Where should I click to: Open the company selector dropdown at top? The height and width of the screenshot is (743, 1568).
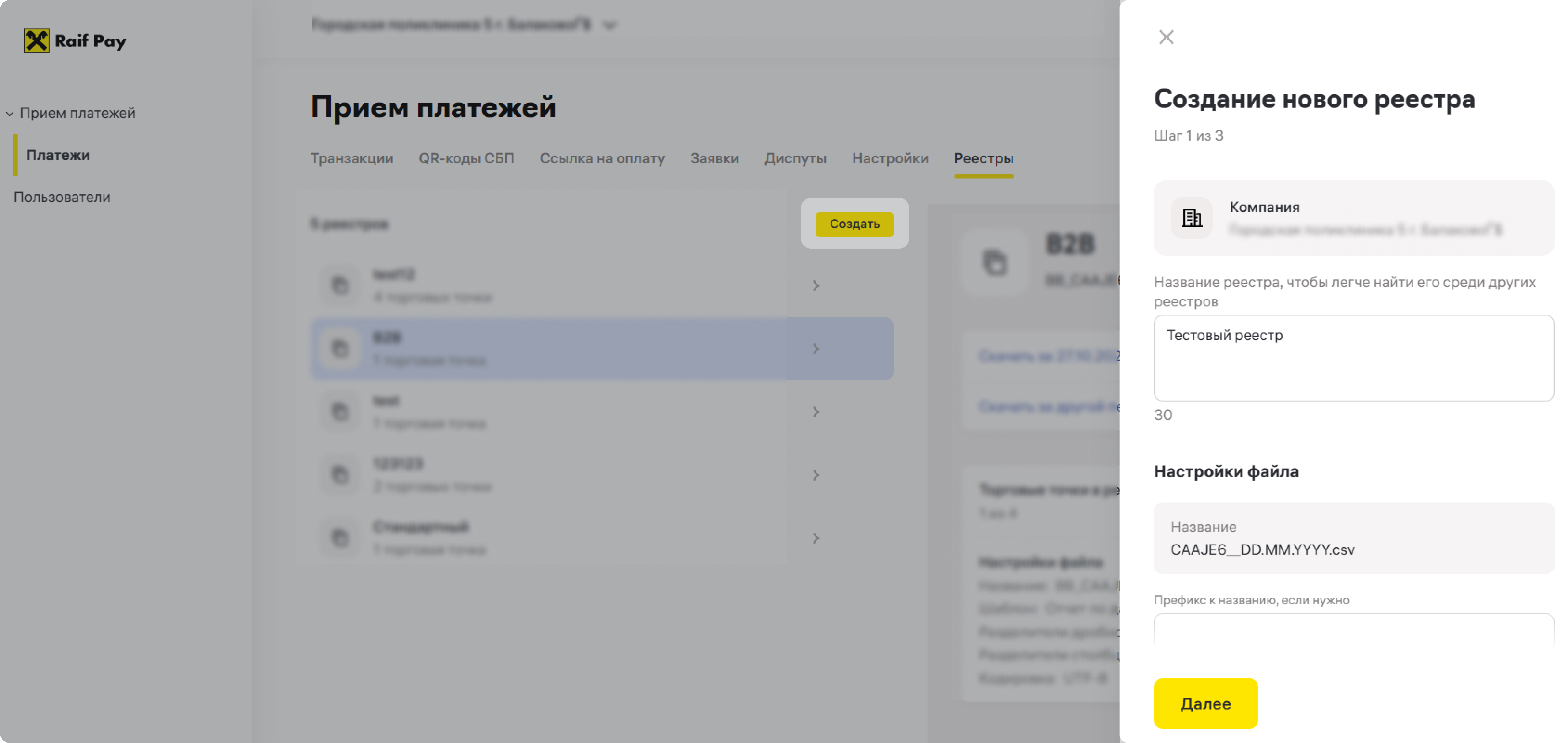609,25
